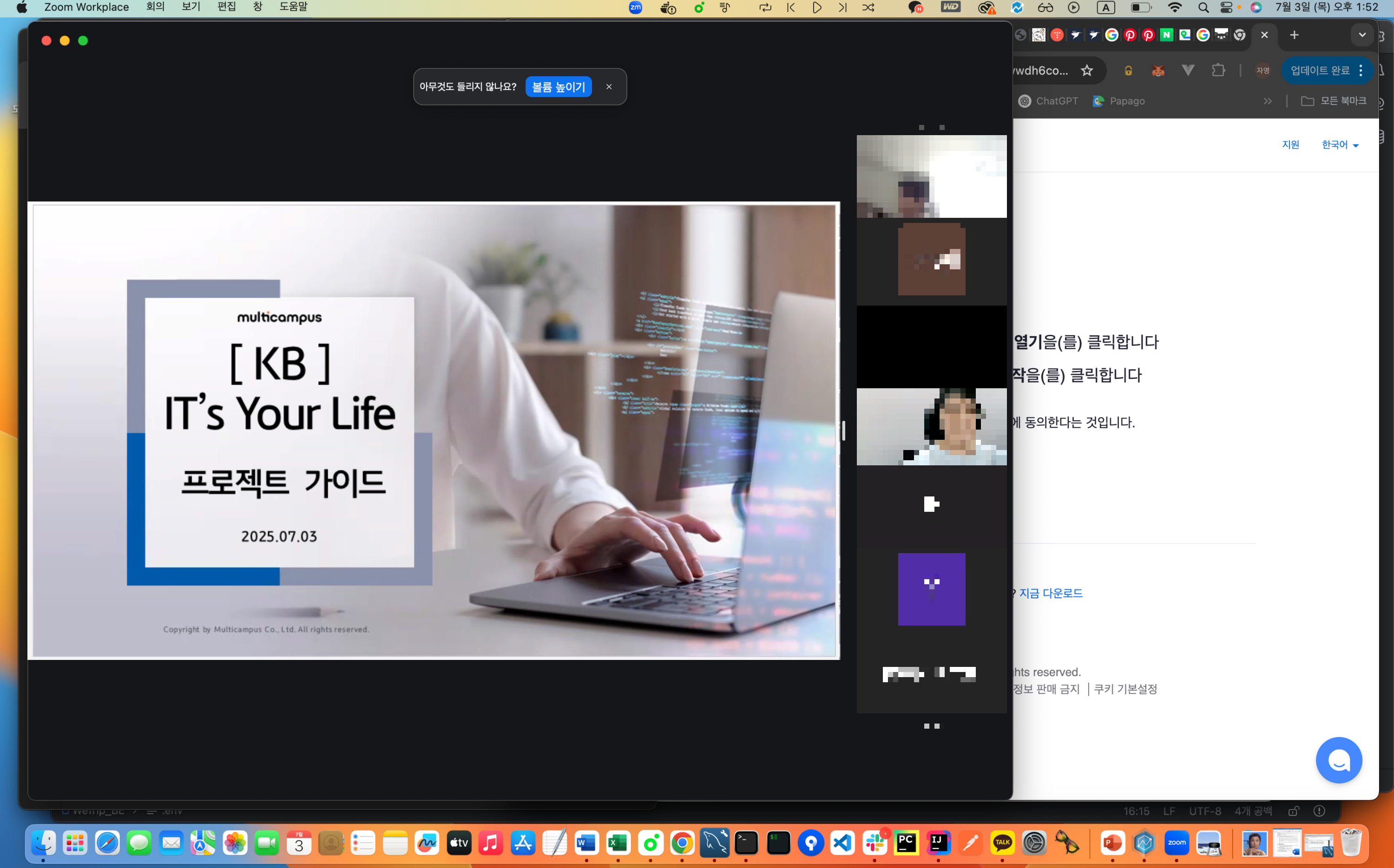Viewport: 1394px width, 868px height.
Task: Expand hidden bookmarks double-chevron
Action: coord(1268,101)
